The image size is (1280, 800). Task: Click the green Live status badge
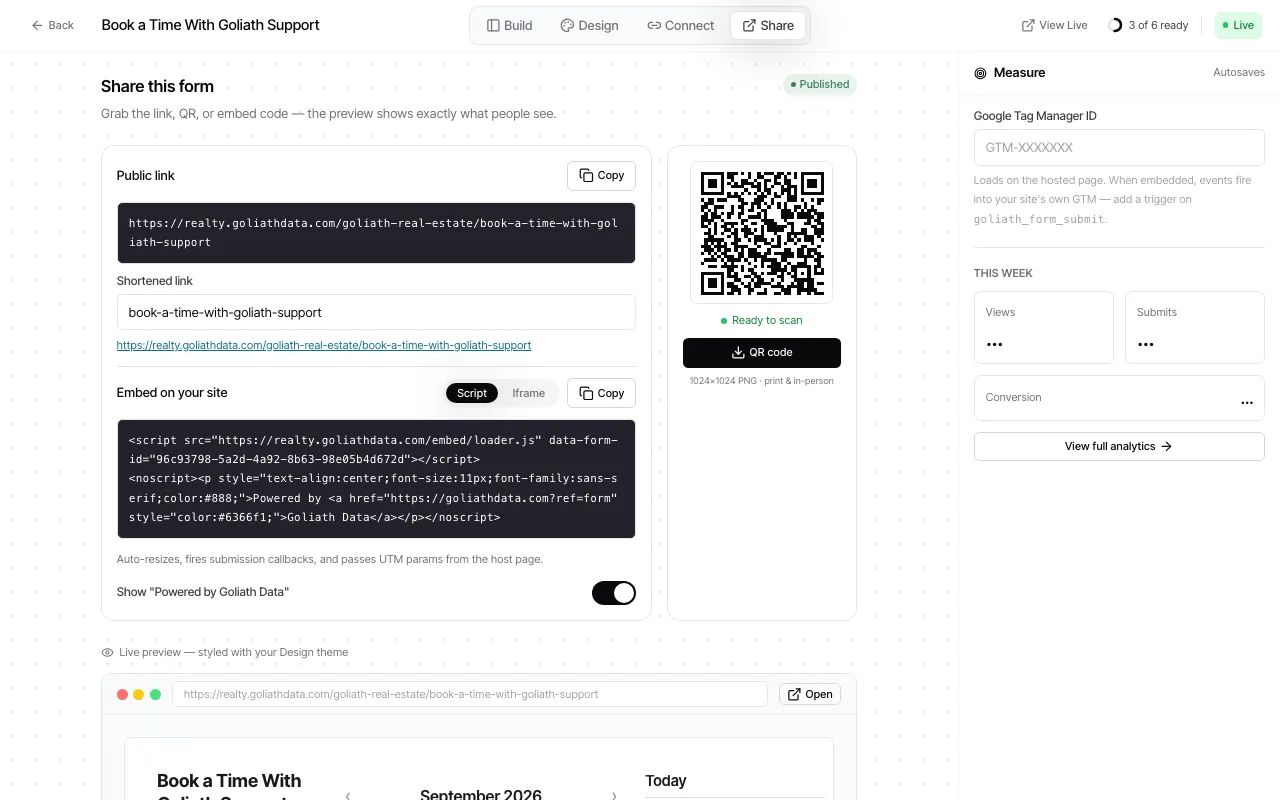(x=1238, y=25)
